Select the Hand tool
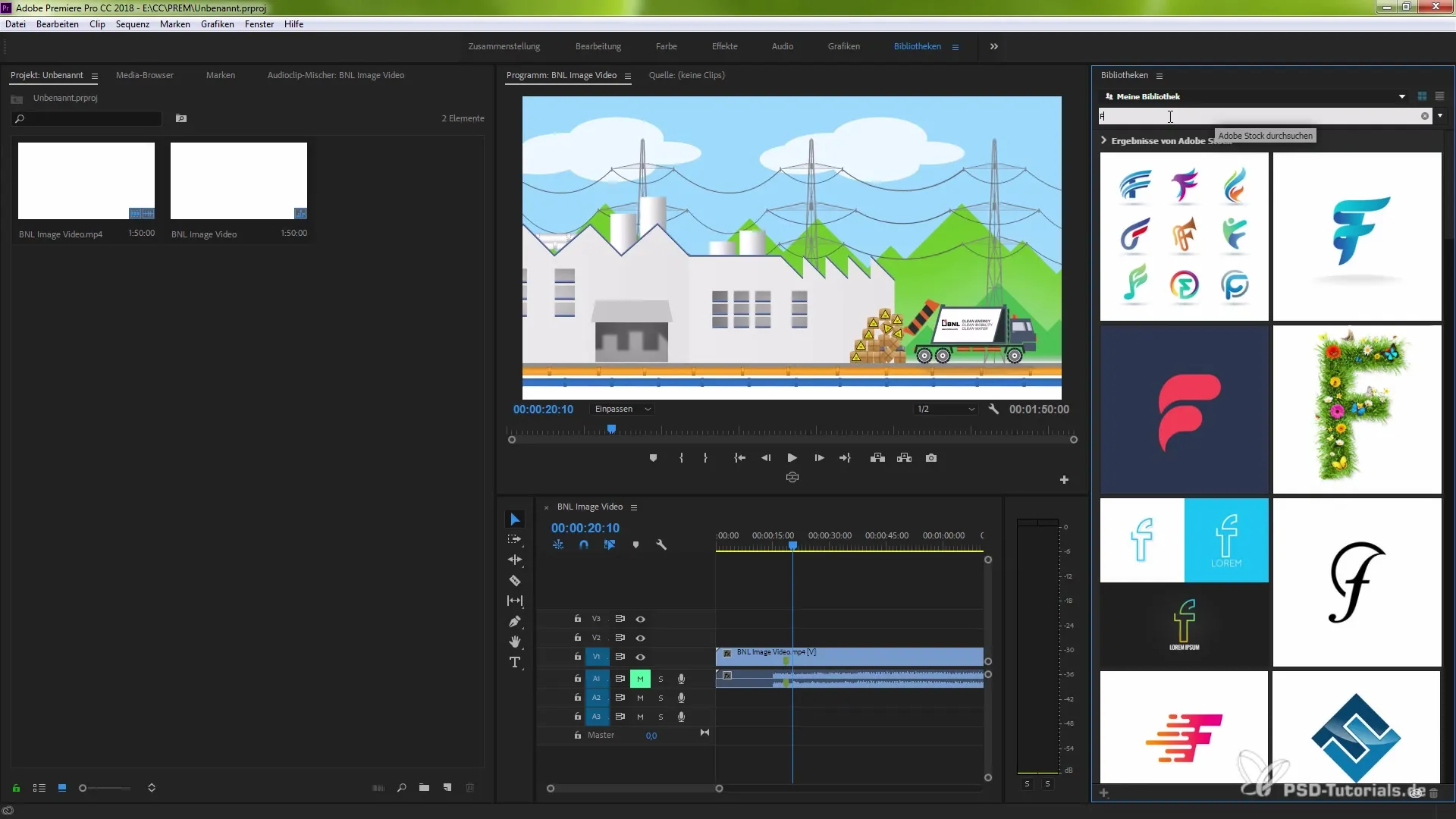Screen dimensions: 1456x819 point(515,642)
